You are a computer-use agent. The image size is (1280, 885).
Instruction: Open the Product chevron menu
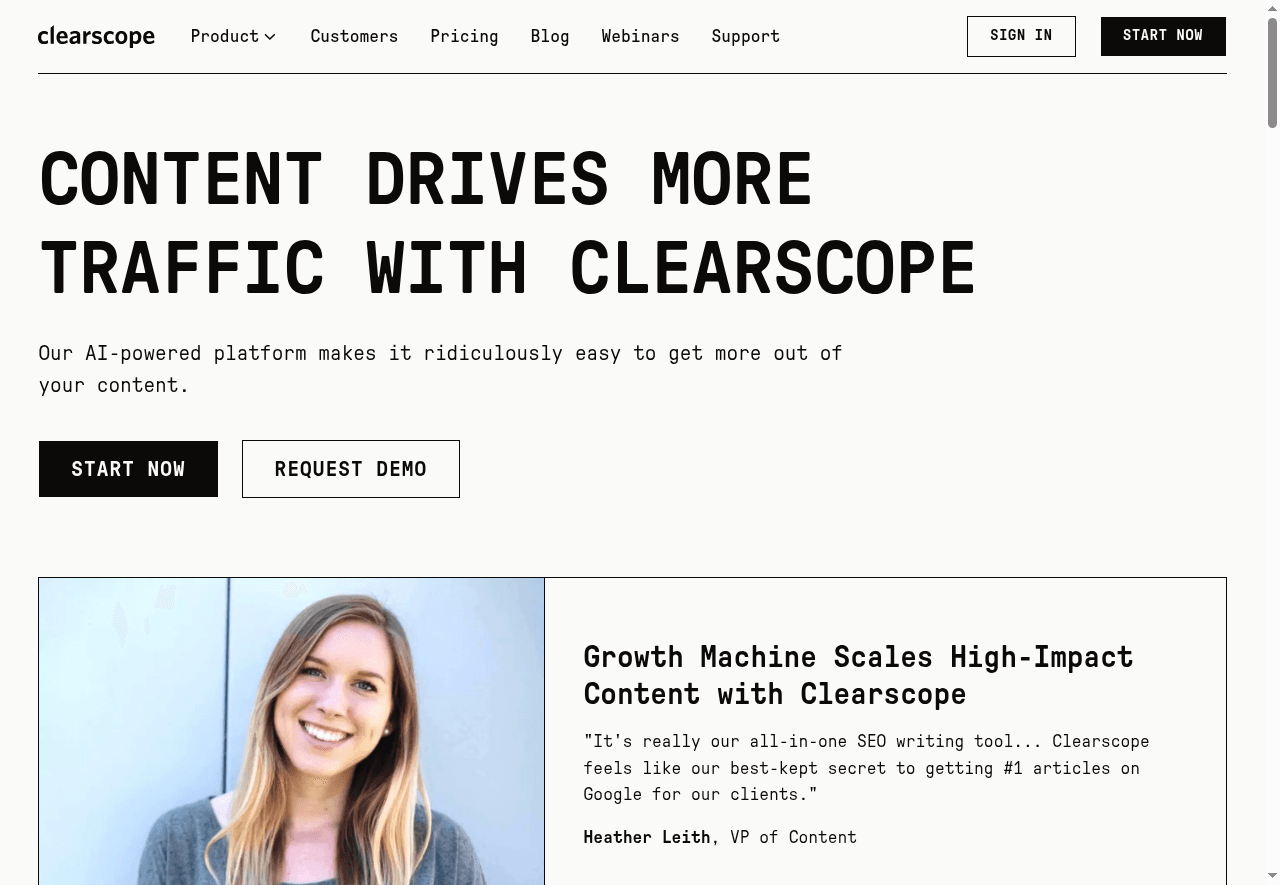pos(270,37)
